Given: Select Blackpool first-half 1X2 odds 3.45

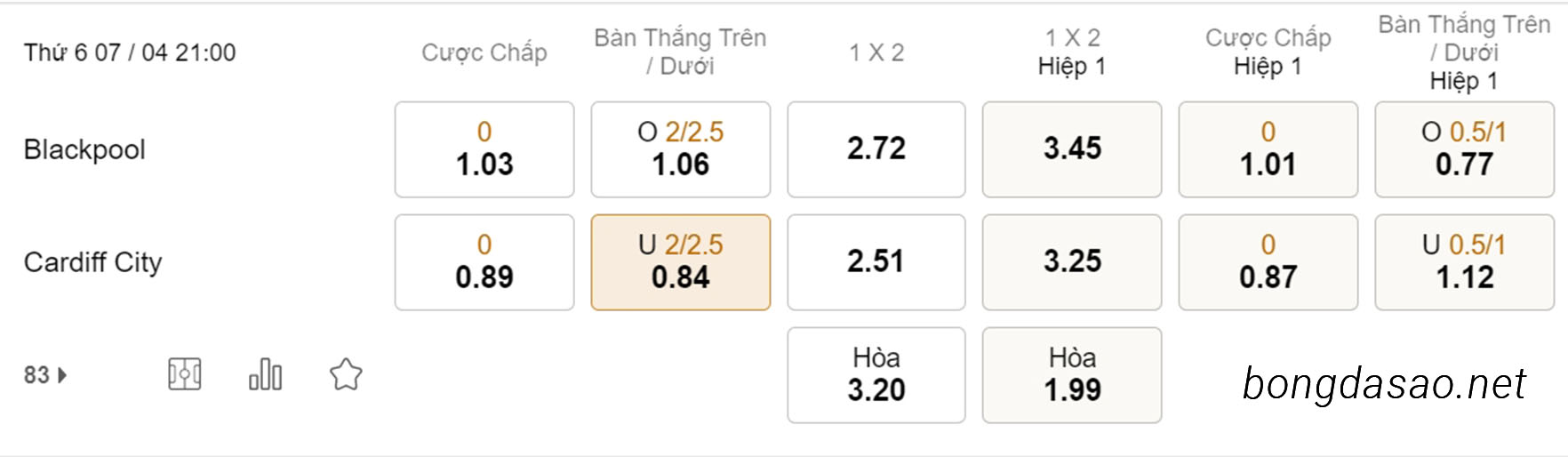Looking at the screenshot, I should (x=1072, y=149).
